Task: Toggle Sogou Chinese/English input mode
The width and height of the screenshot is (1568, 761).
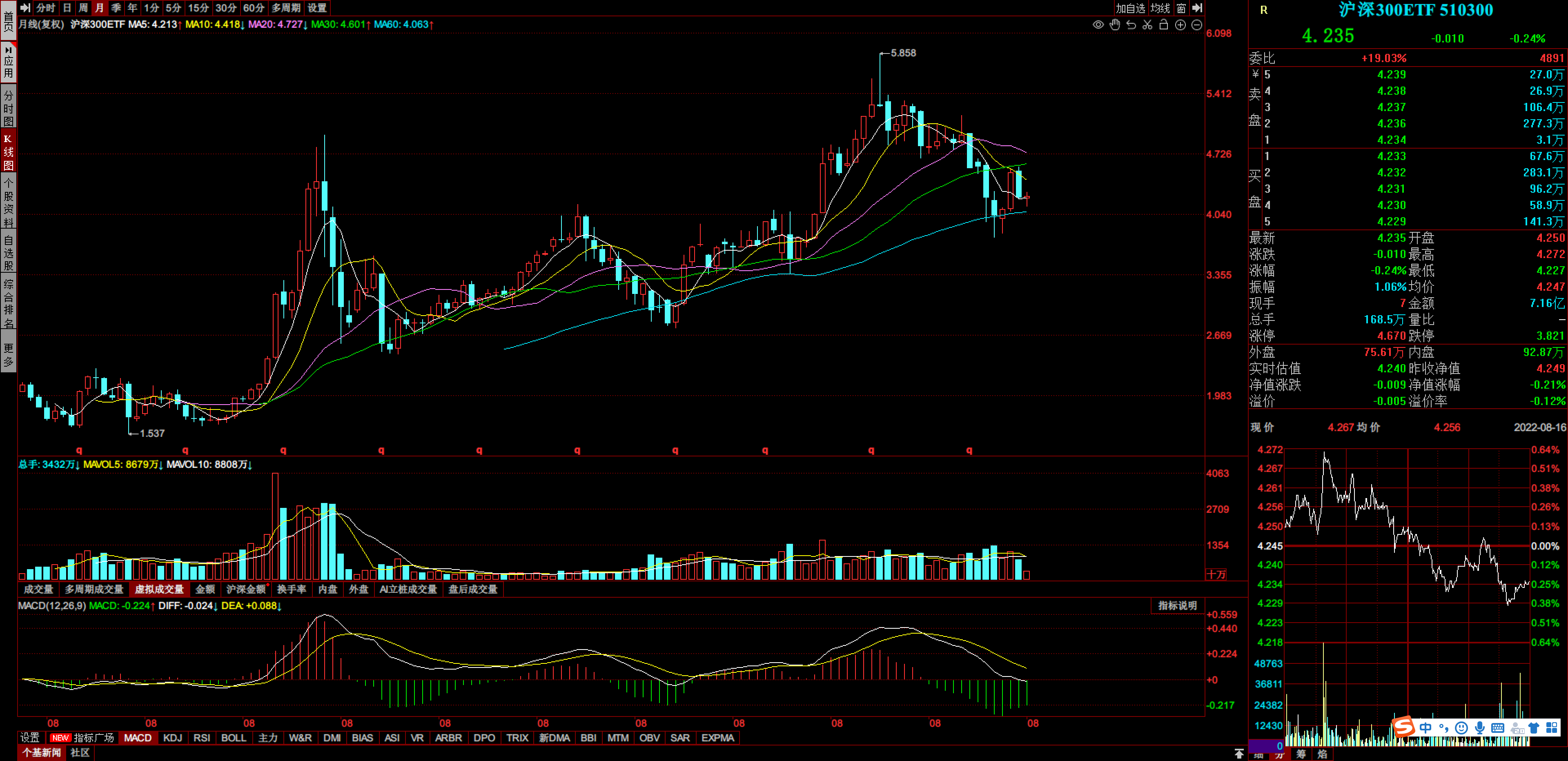Action: (x=1425, y=728)
